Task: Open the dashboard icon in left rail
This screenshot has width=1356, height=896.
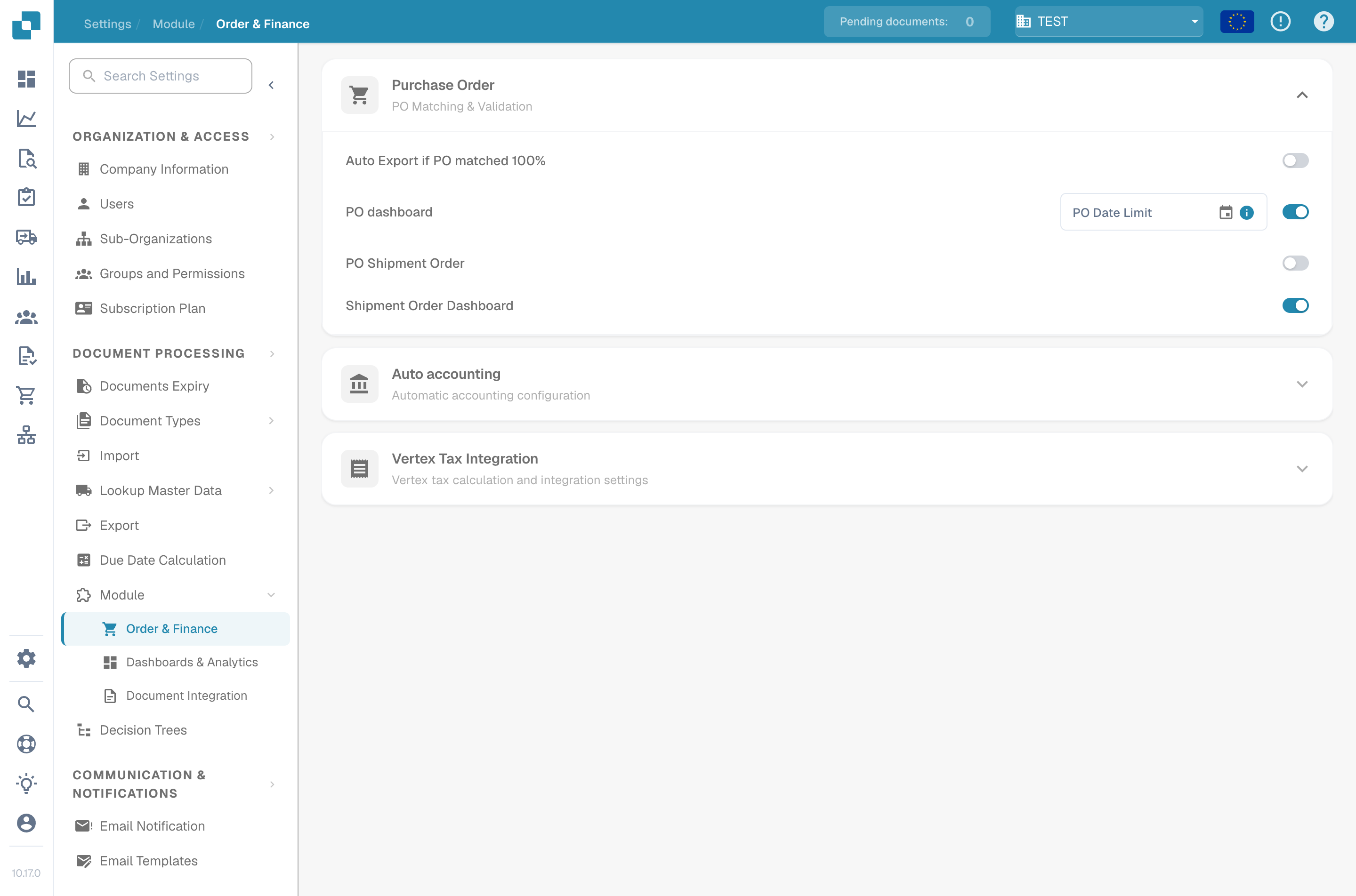Action: tap(26, 79)
